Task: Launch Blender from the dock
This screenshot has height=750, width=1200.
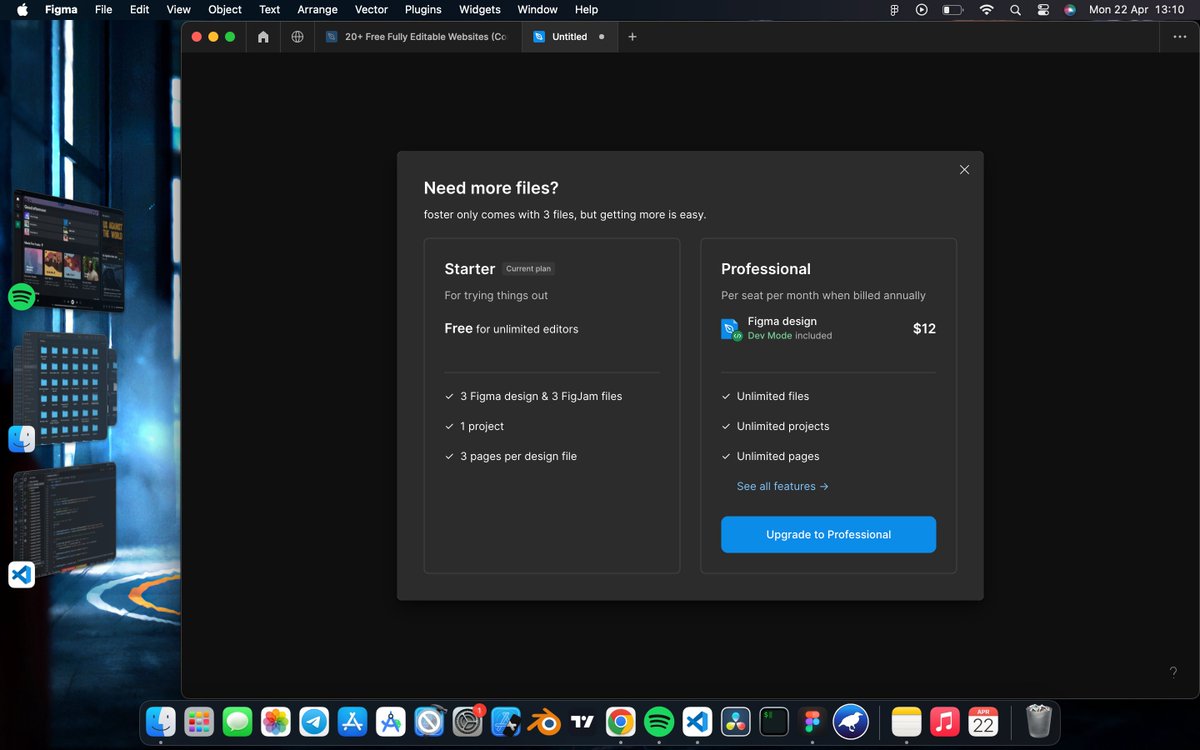Action: pyautogui.click(x=543, y=721)
